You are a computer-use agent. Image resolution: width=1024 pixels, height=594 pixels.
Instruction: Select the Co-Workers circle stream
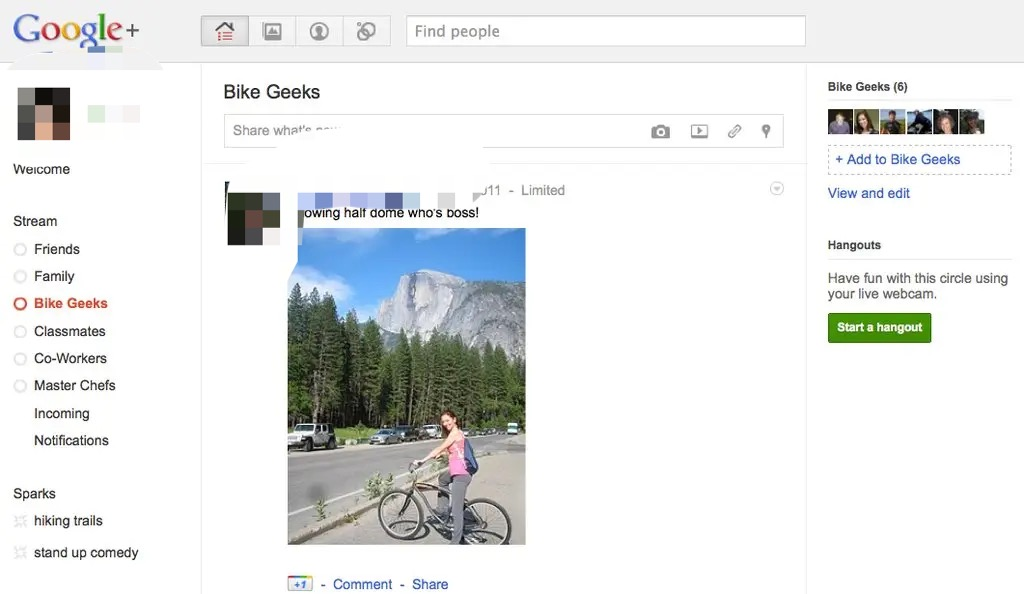70,358
